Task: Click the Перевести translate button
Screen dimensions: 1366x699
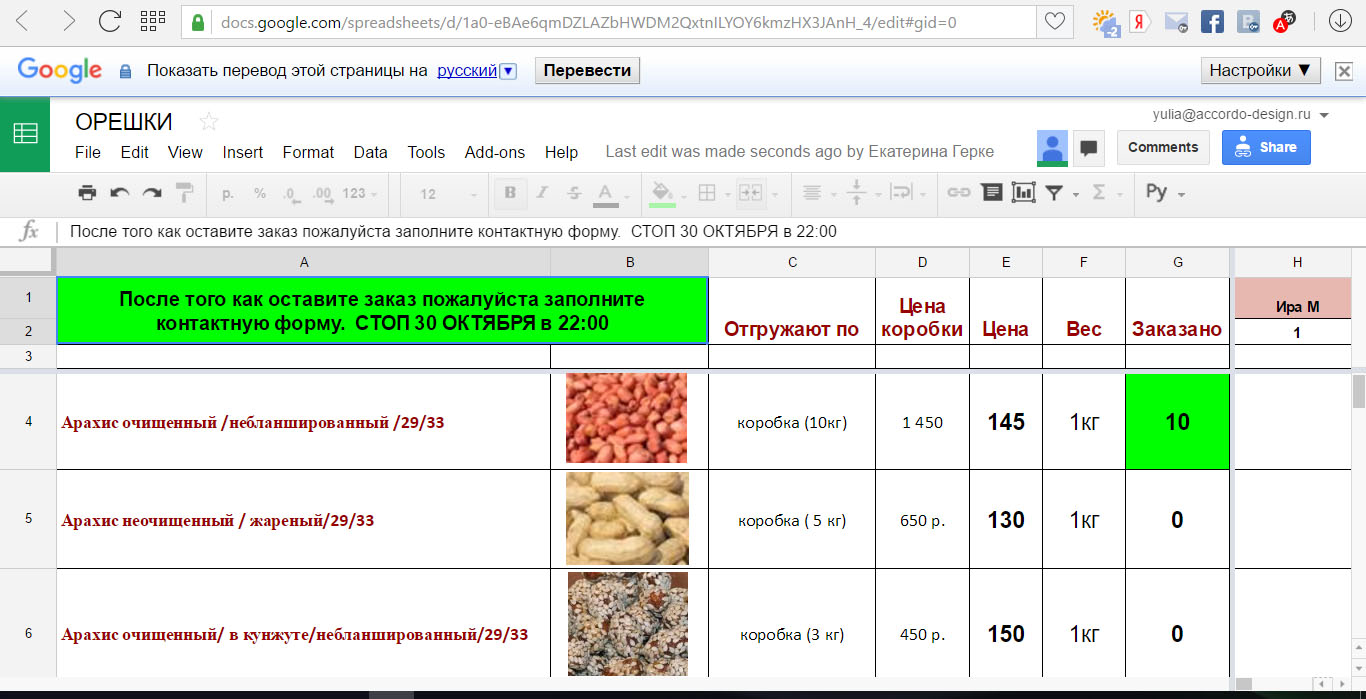Action: 587,70
